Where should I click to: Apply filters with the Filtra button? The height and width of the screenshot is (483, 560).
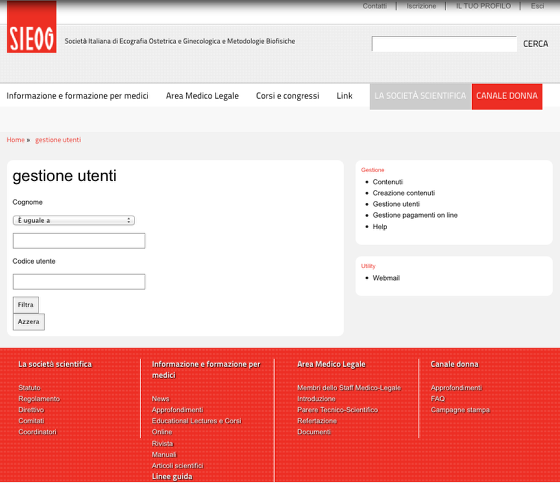[x=26, y=305]
